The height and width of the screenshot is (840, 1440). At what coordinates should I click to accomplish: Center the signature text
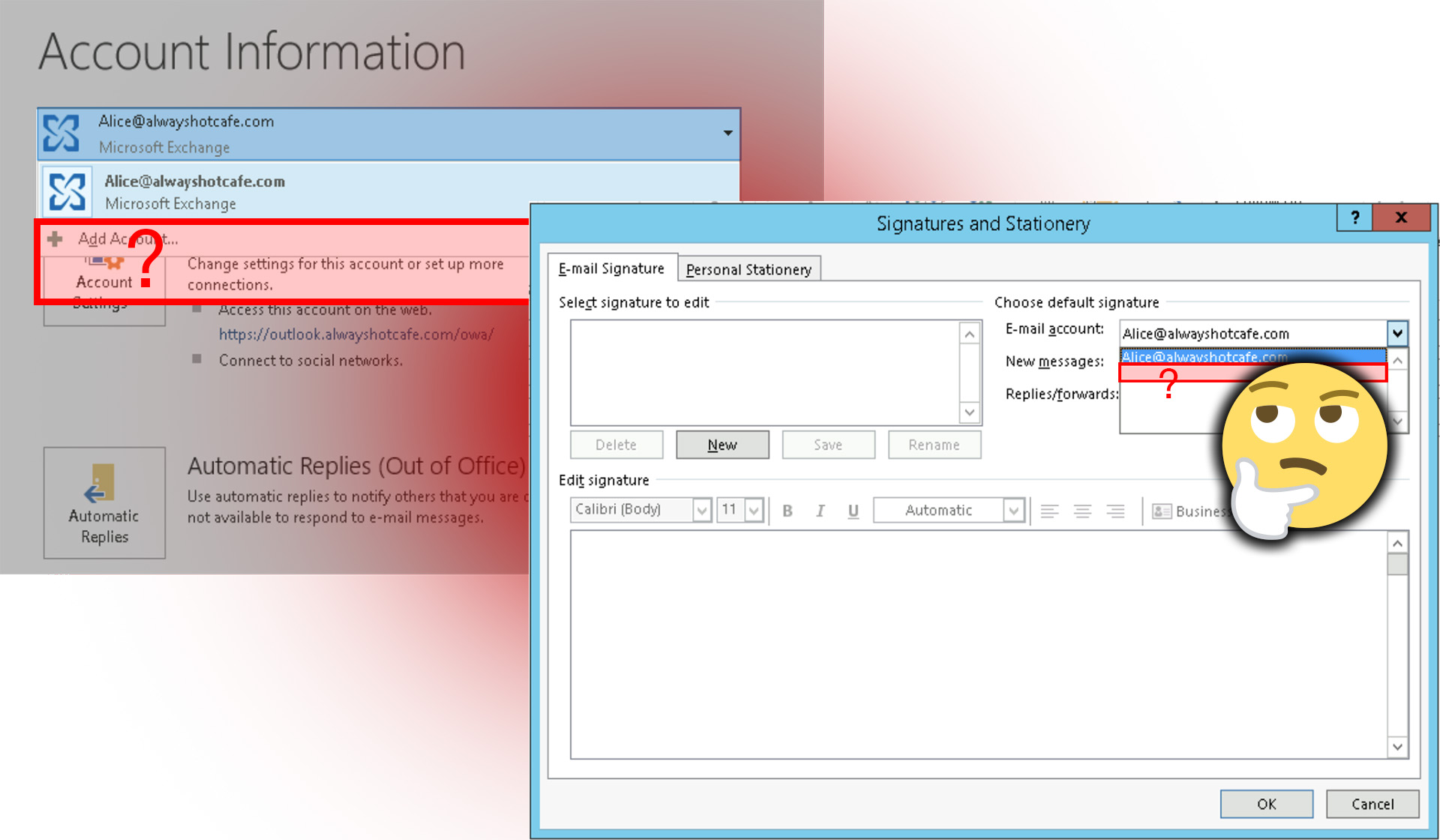[x=1082, y=510]
